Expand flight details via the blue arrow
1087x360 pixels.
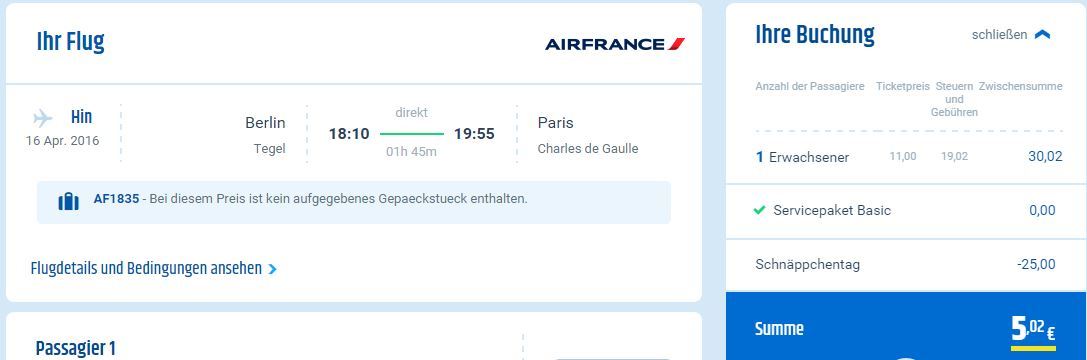click(272, 269)
